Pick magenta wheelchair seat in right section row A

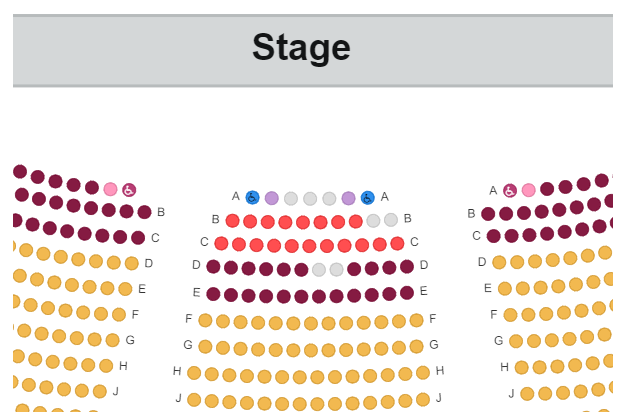pos(510,190)
